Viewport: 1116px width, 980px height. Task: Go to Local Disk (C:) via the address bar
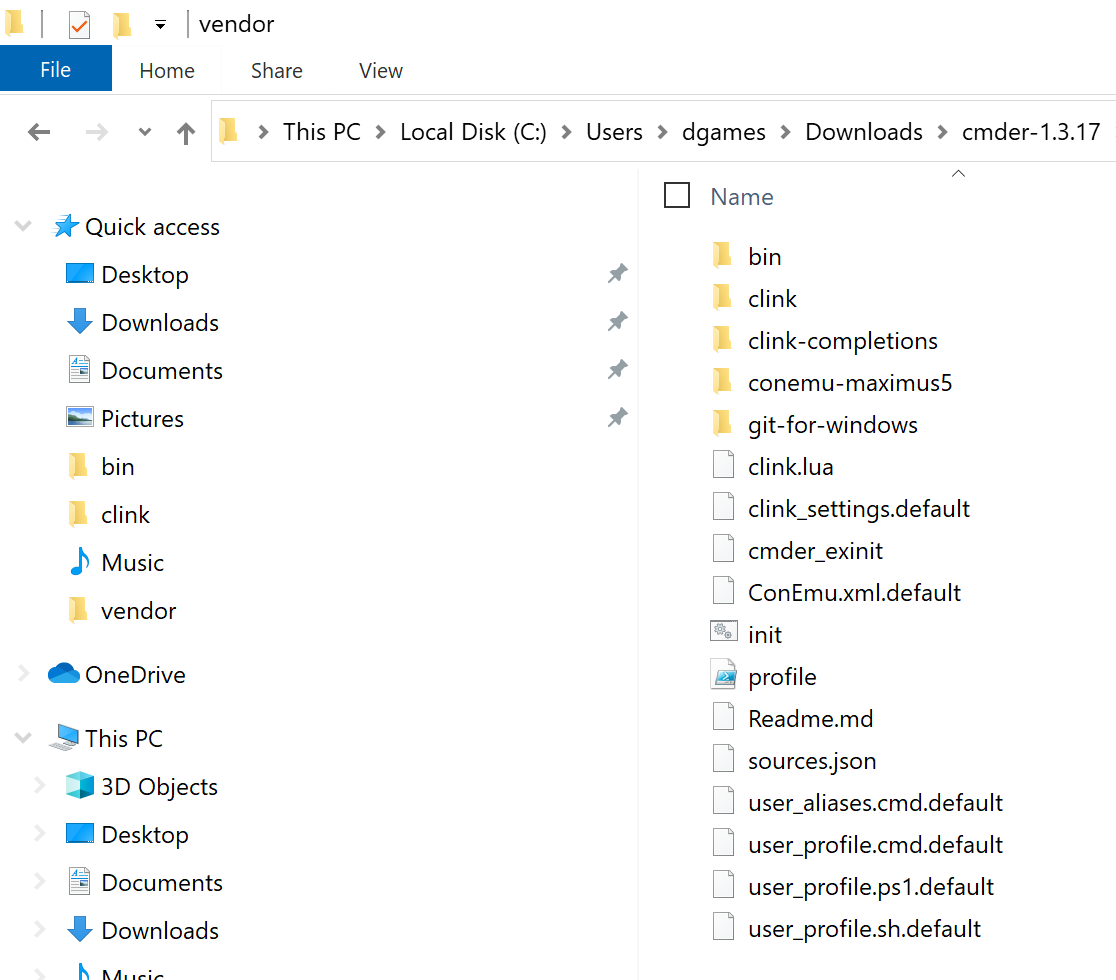pos(473,131)
